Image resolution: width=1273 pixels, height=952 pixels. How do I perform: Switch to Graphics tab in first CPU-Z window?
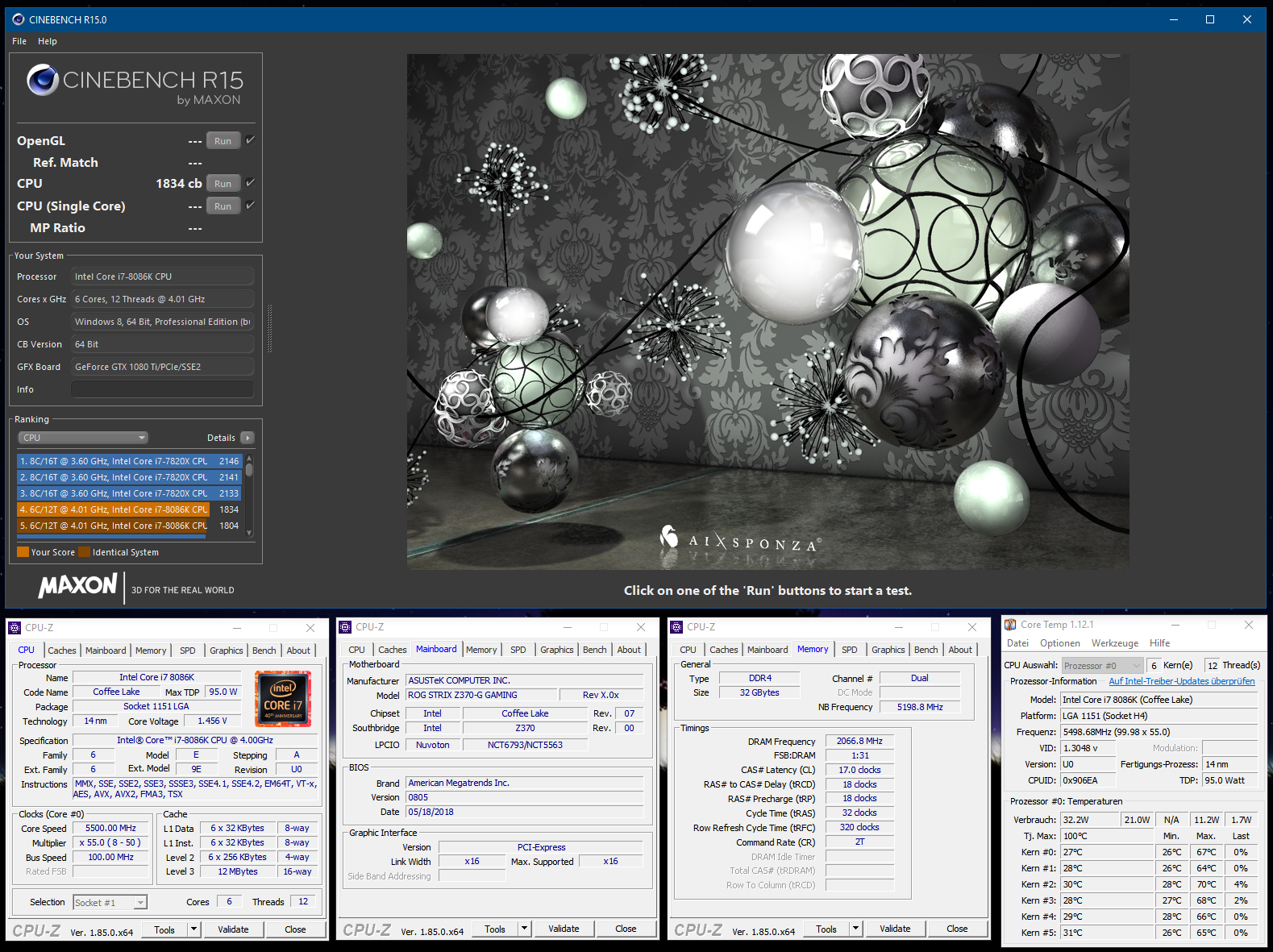click(227, 651)
